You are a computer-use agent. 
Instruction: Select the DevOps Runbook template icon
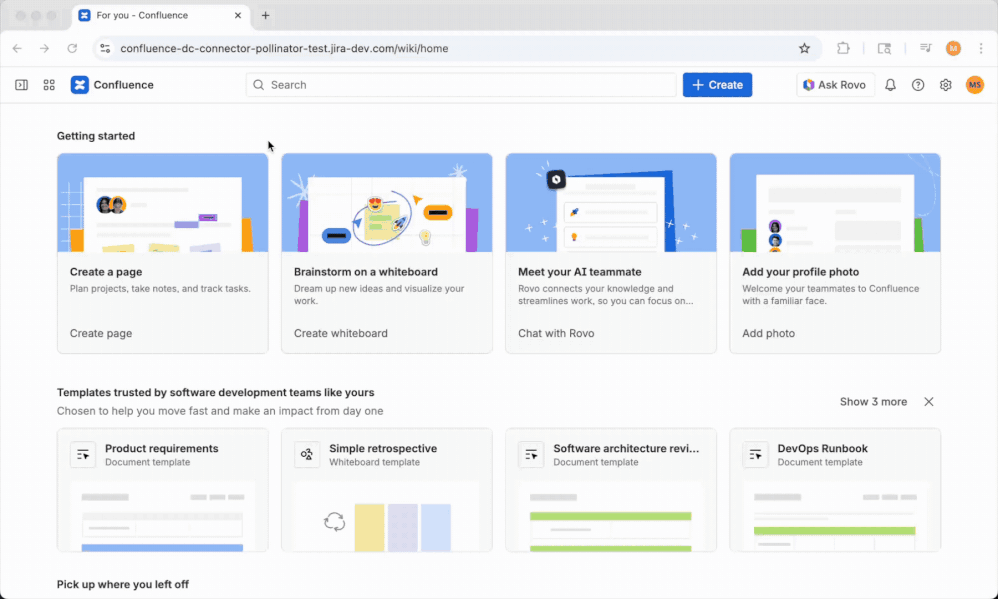tap(755, 455)
